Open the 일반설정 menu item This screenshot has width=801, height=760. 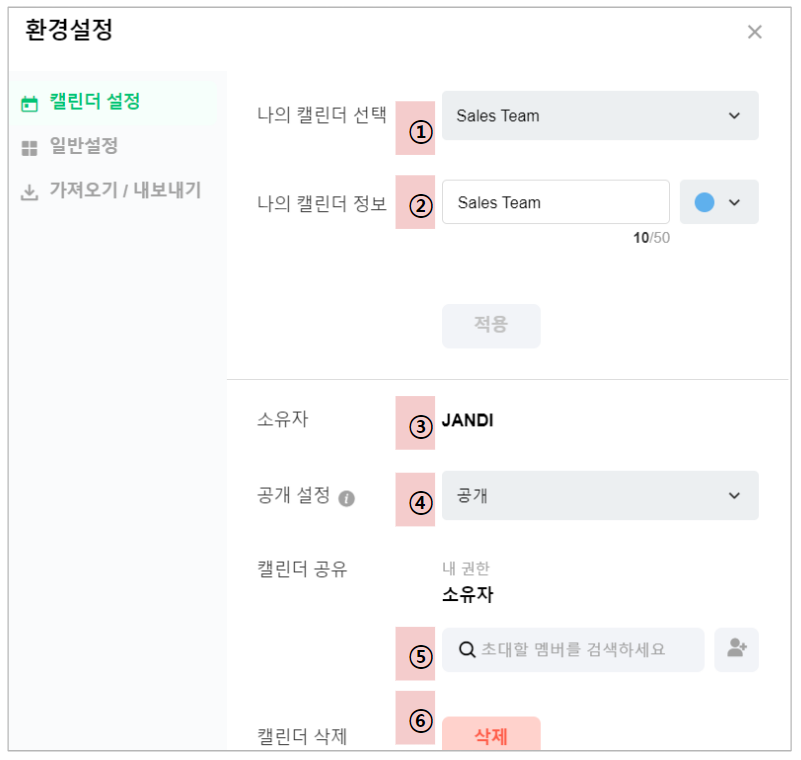coord(84,147)
